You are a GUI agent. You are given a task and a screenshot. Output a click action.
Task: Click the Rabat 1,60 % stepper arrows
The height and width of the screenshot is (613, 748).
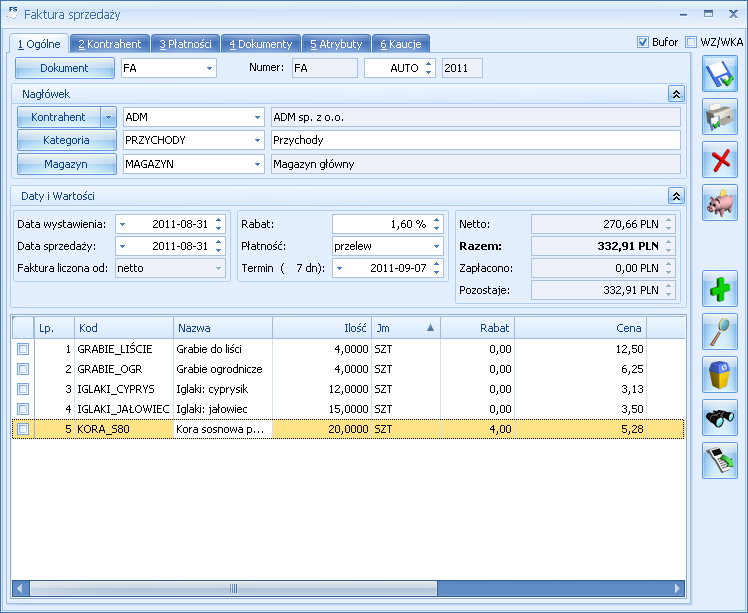coord(436,224)
